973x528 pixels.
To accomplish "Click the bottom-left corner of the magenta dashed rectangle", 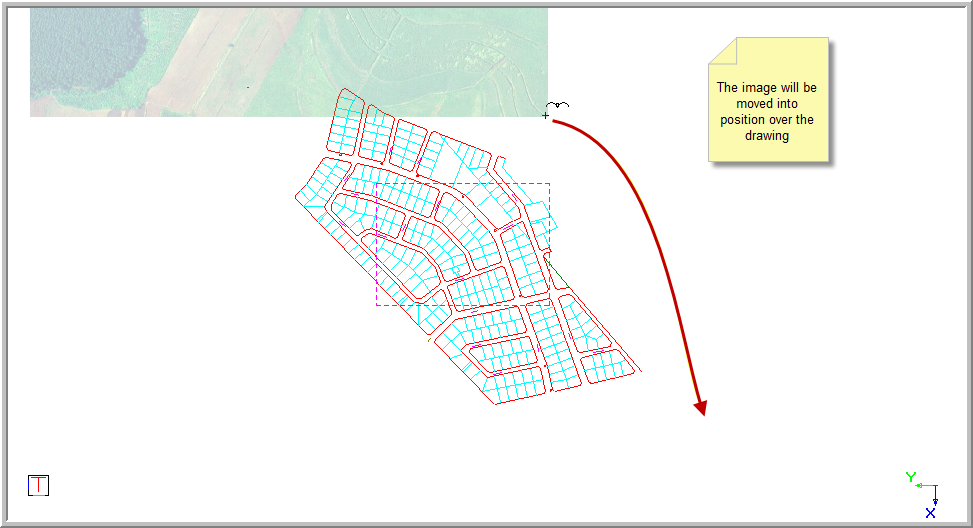I will [x=377, y=304].
